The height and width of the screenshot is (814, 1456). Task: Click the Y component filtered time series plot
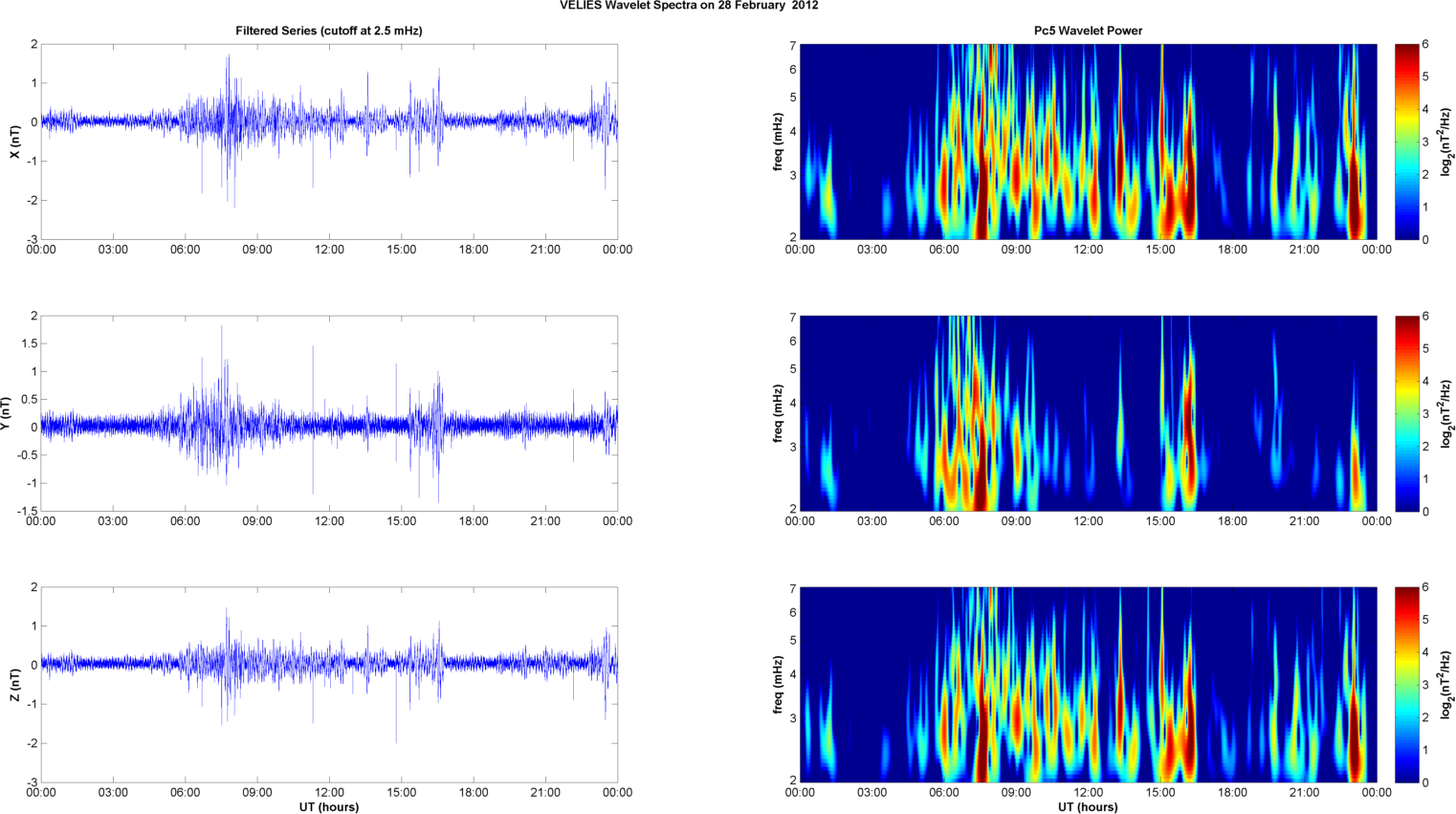click(x=329, y=413)
